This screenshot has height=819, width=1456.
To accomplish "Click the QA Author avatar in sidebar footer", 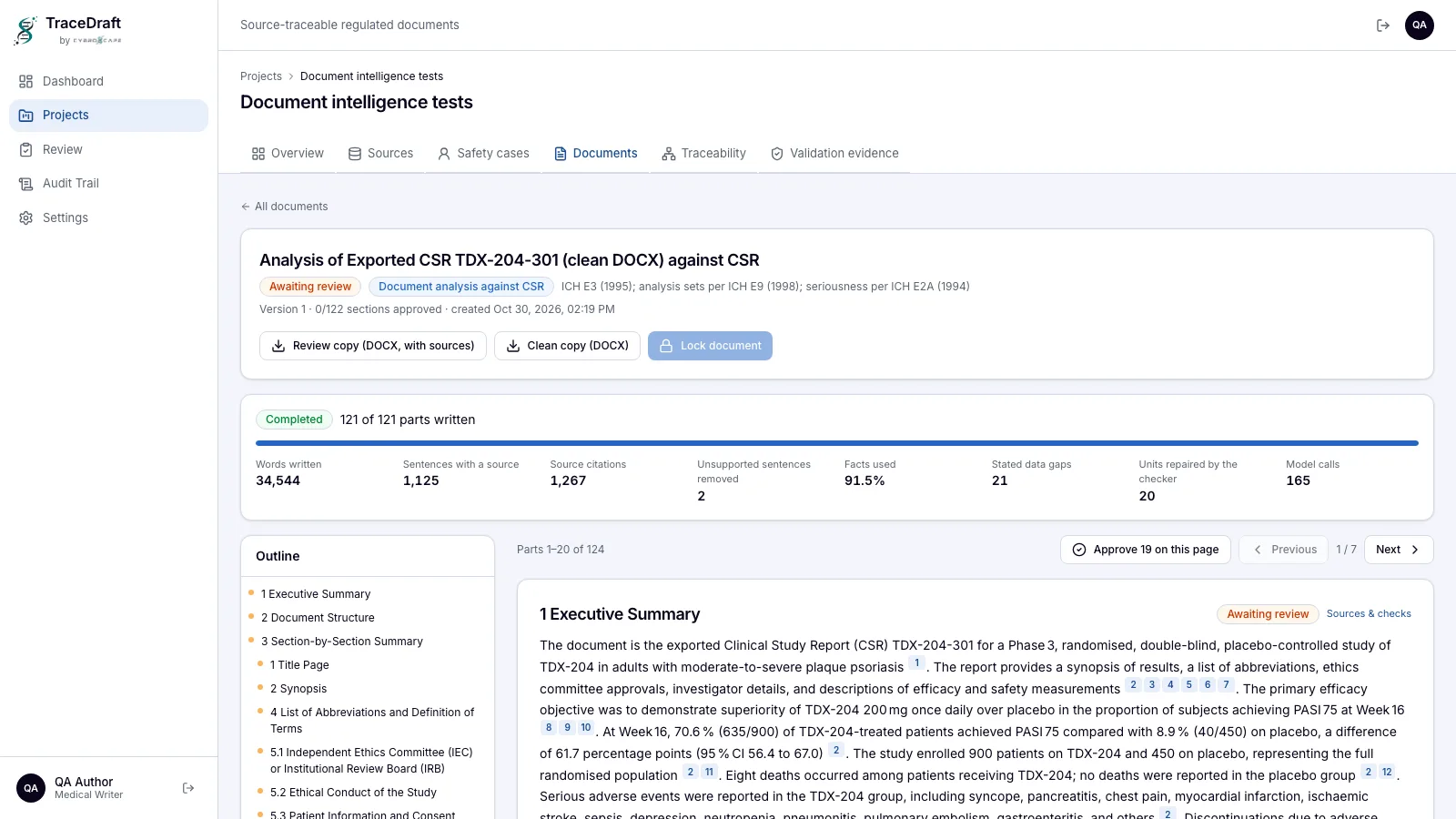I will [x=31, y=788].
